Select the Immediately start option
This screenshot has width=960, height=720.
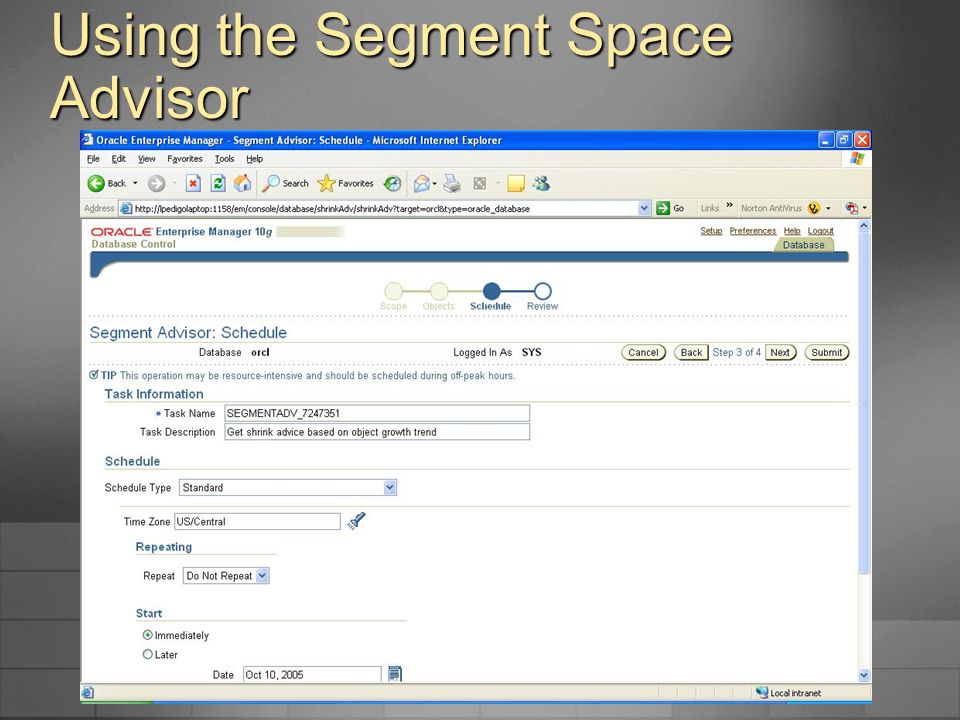pyautogui.click(x=148, y=635)
